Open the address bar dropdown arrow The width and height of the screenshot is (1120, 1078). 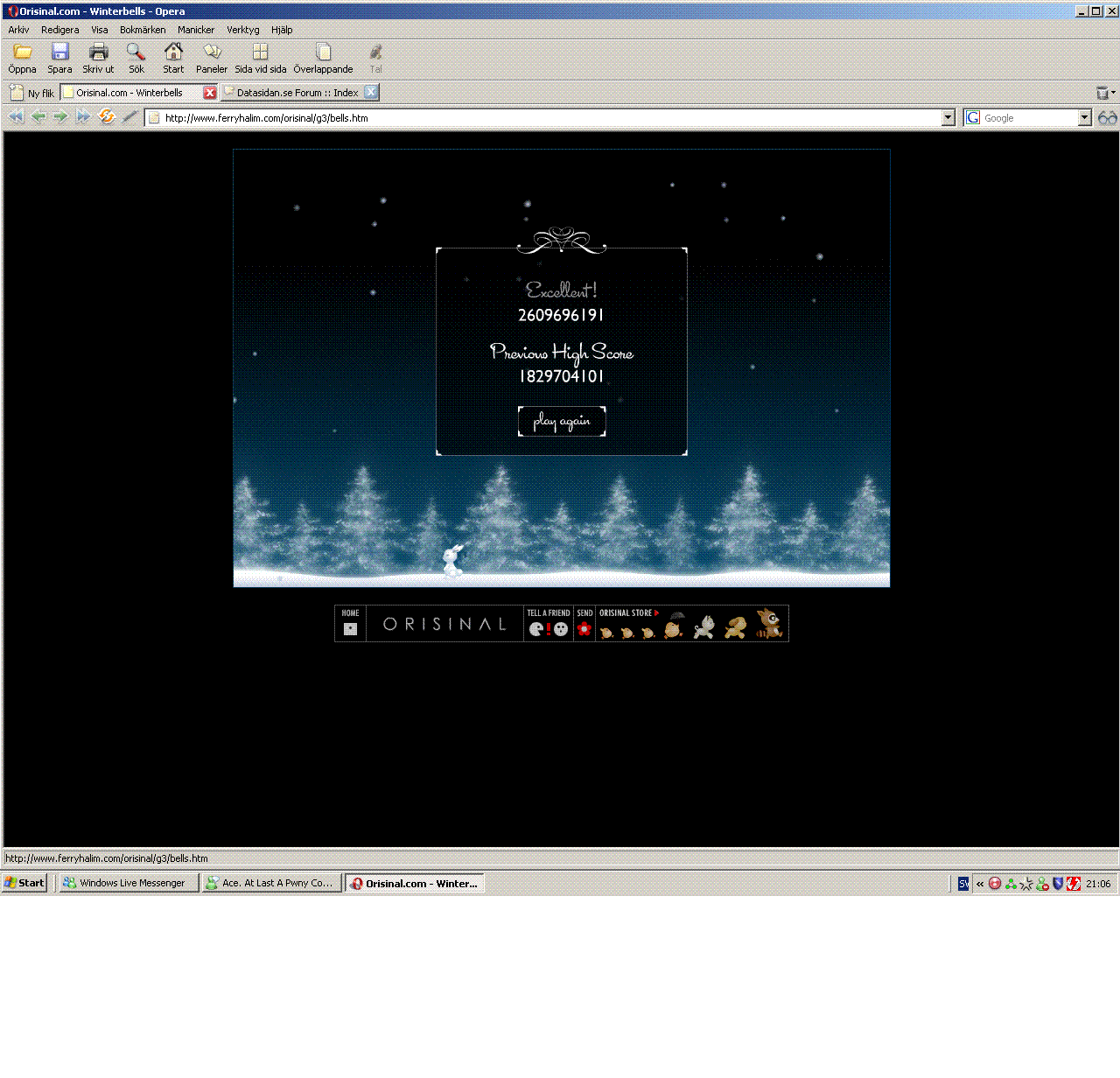pyautogui.click(x=948, y=118)
